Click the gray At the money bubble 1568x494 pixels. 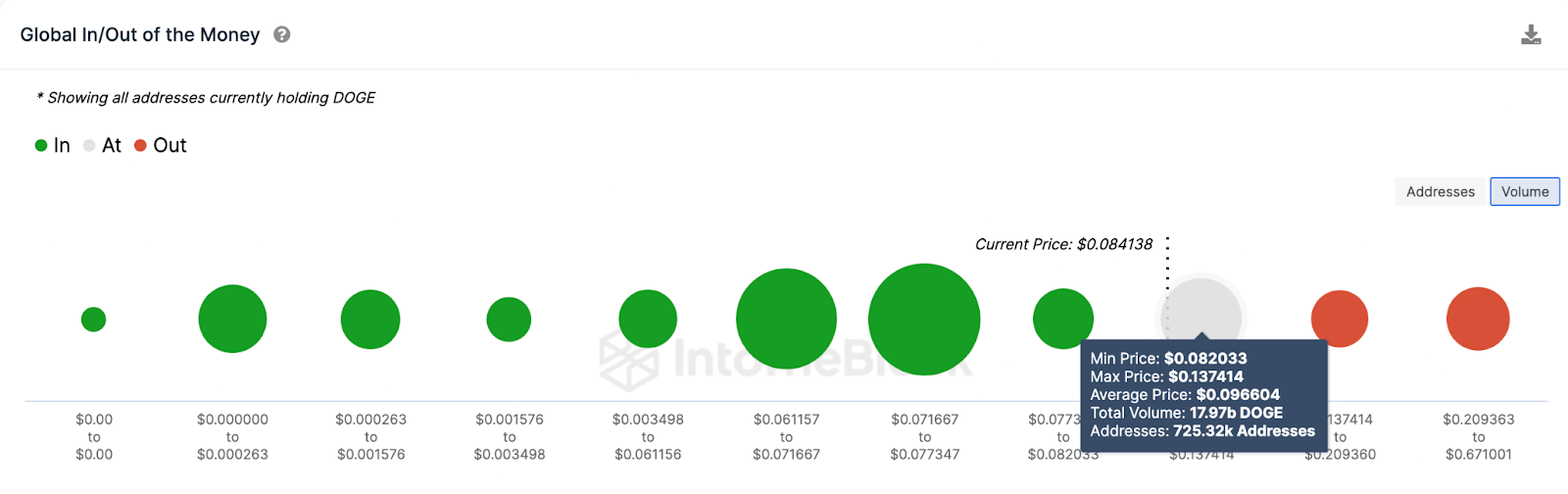1201,312
